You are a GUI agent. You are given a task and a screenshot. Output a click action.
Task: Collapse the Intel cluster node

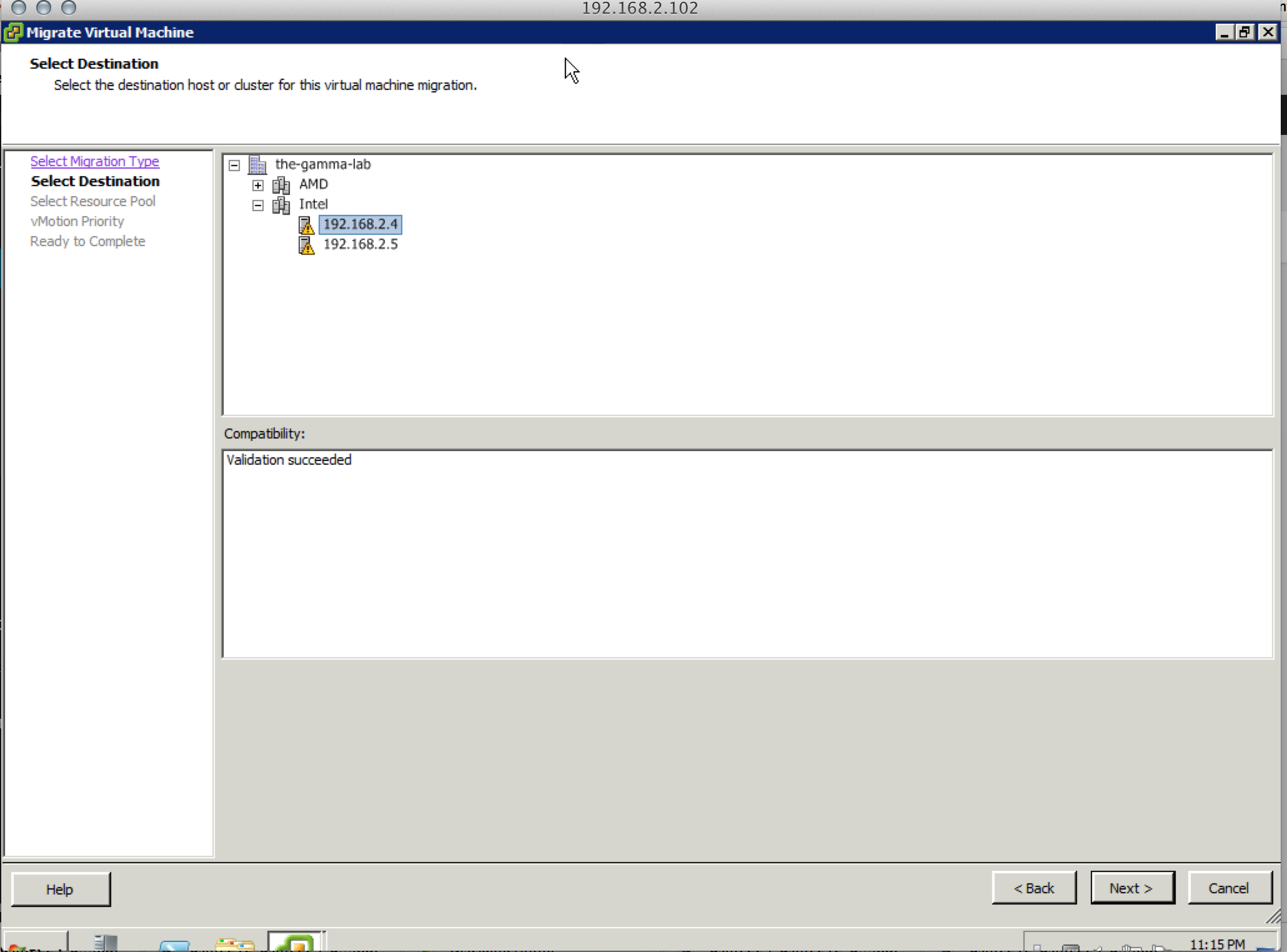[258, 206]
